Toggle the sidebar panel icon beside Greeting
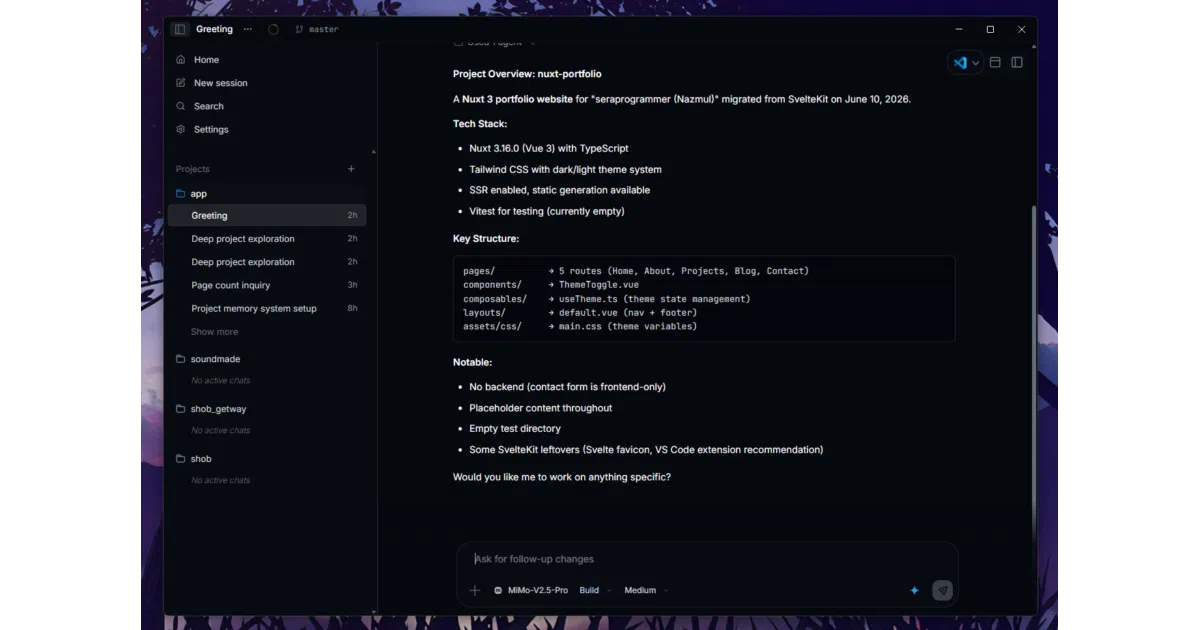Screen dimensions: 1200x630 click(180, 29)
